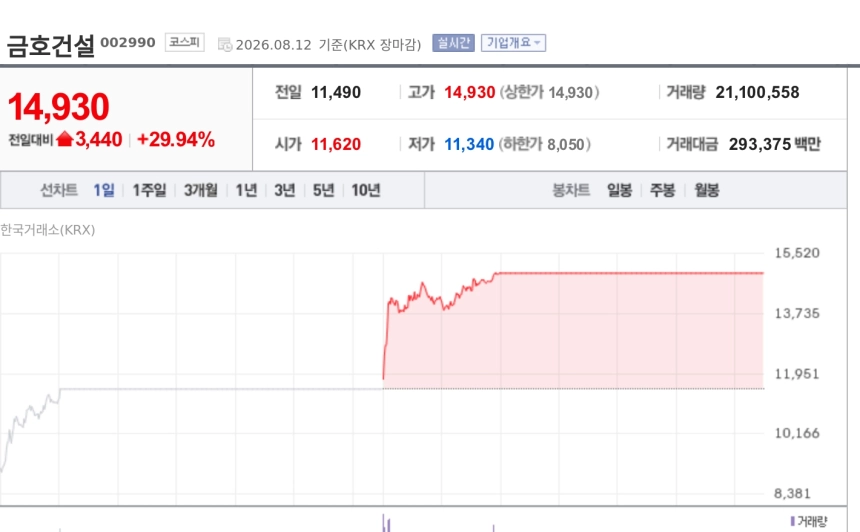Screen dimensions: 860x532
Task: Open the 일봉 daily candle chart
Action: point(620,190)
